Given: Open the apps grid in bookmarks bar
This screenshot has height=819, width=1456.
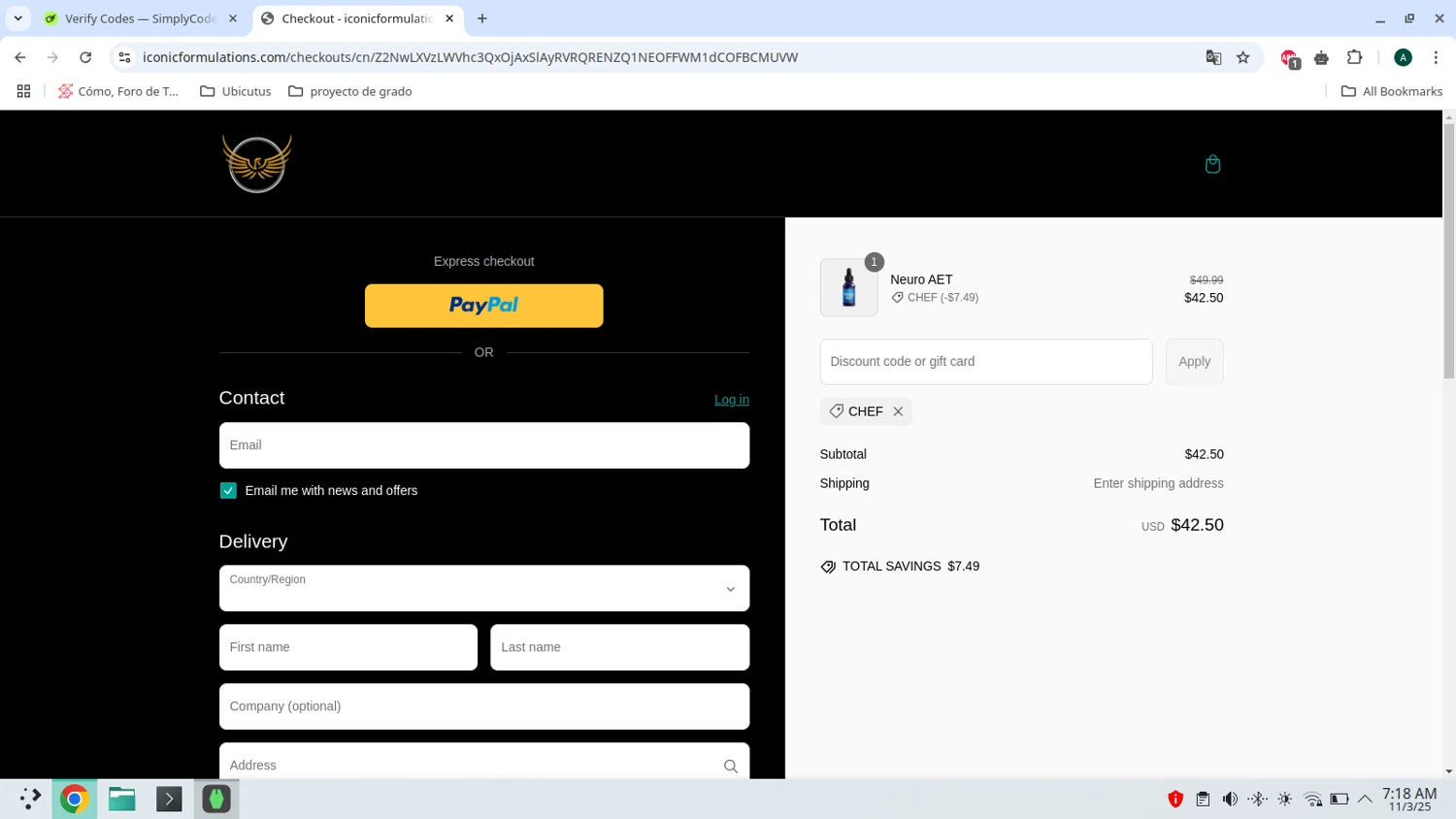Looking at the screenshot, I should click(x=23, y=91).
